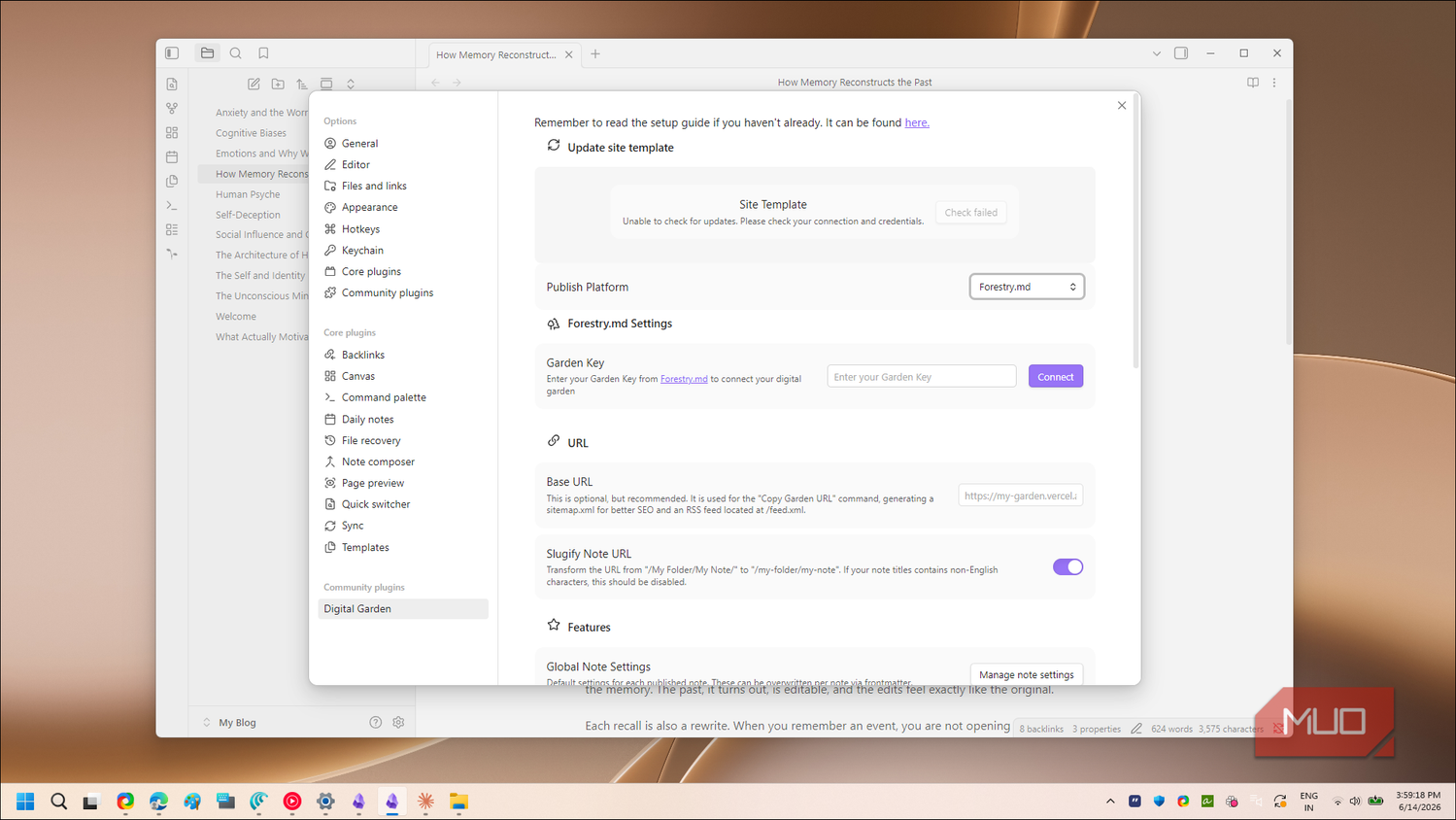Click the volume icon in system tray
The height and width of the screenshot is (820, 1456).
[1355, 802]
